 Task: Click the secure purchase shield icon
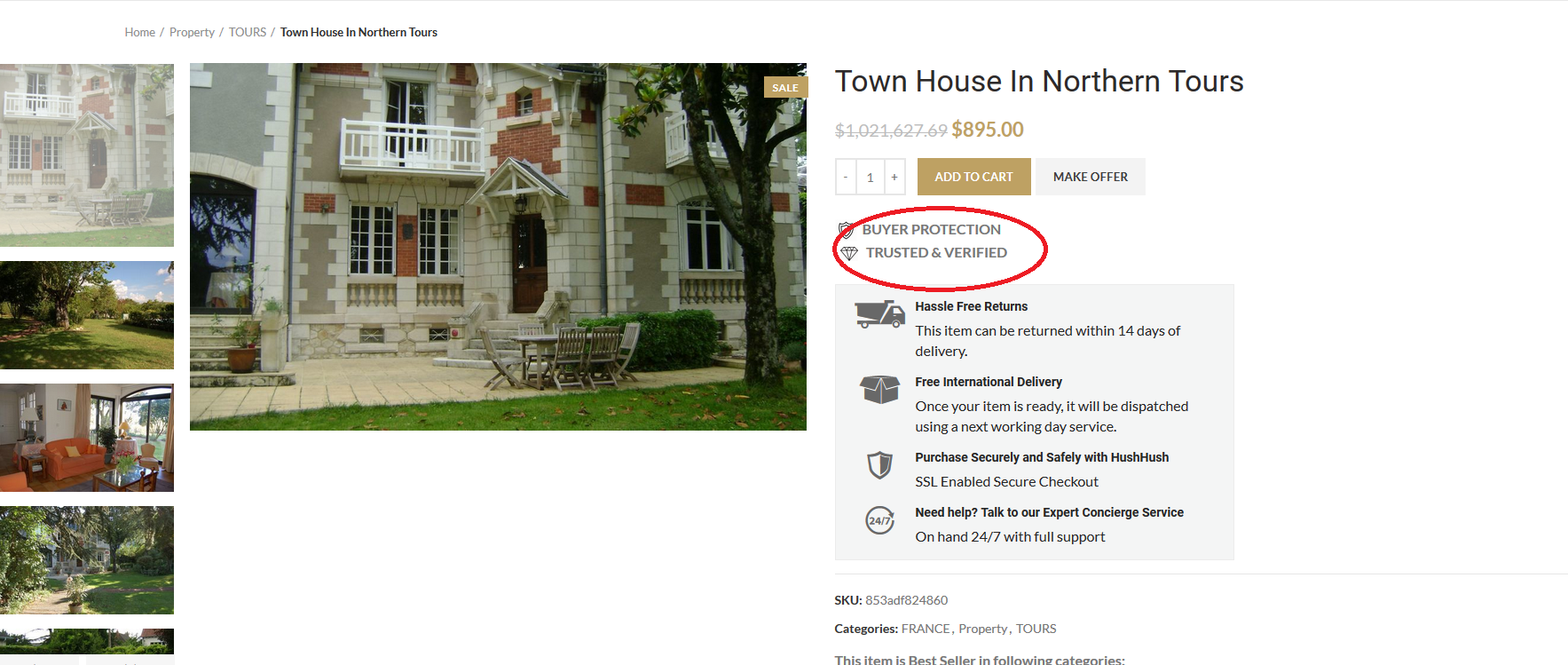879,464
